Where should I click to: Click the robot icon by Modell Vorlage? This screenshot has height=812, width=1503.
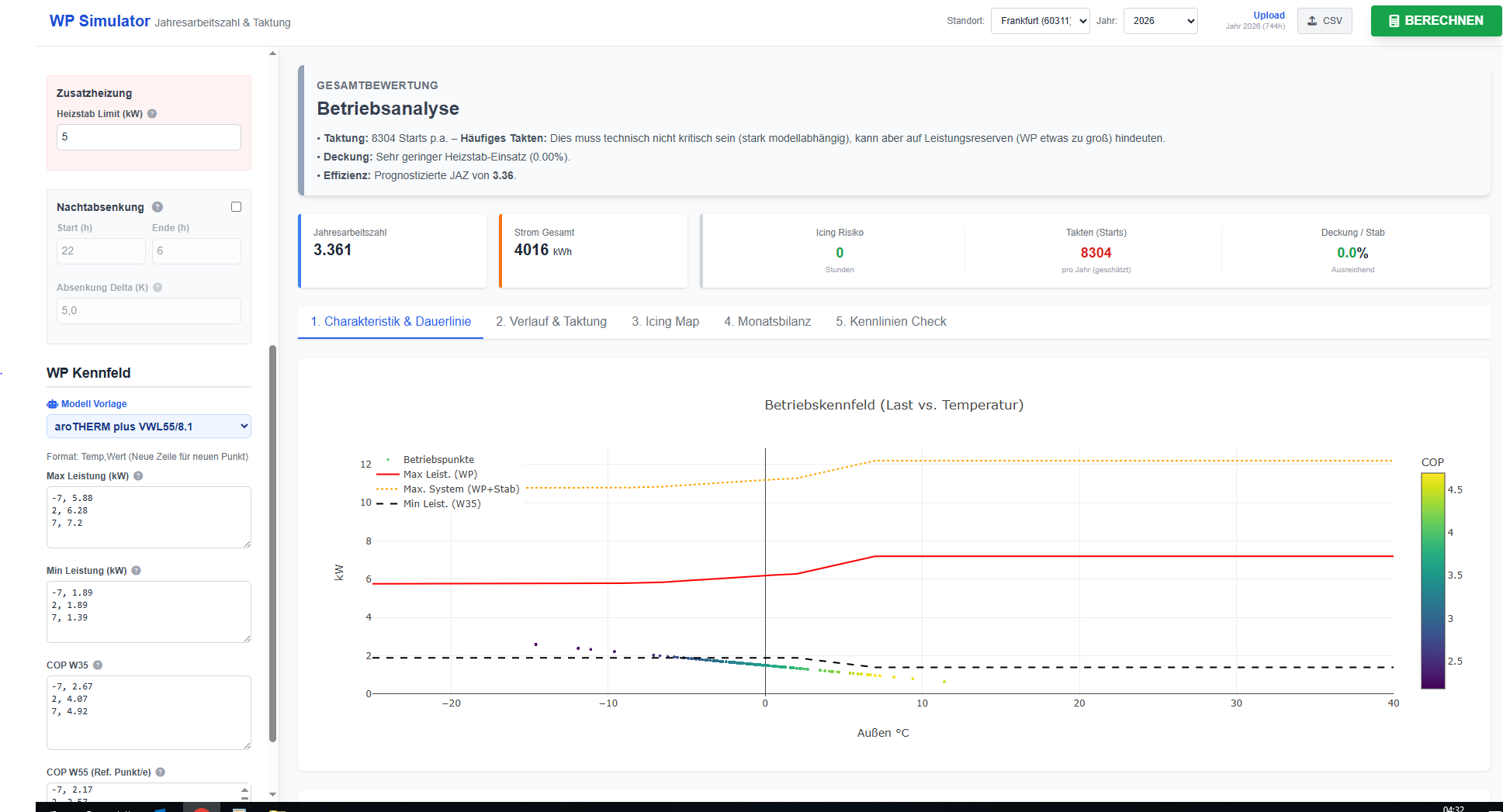pos(52,404)
